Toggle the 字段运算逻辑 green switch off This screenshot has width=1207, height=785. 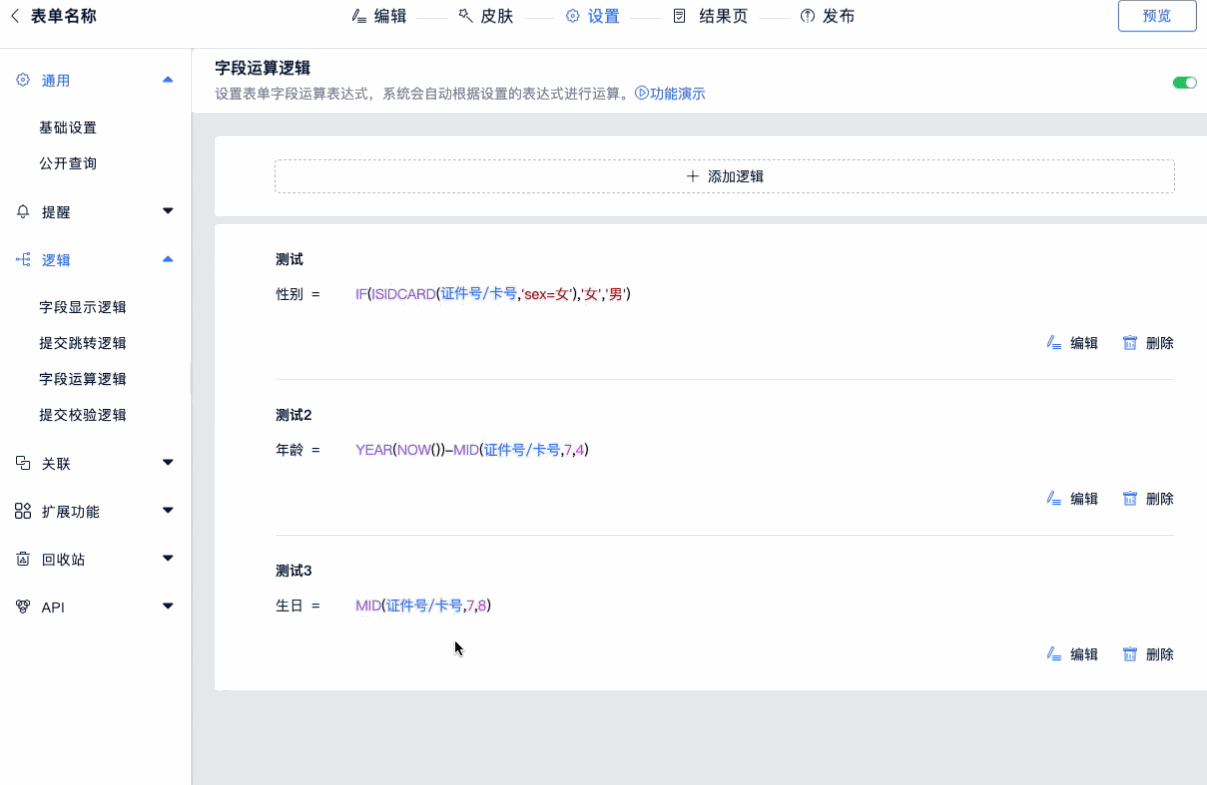click(x=1184, y=83)
